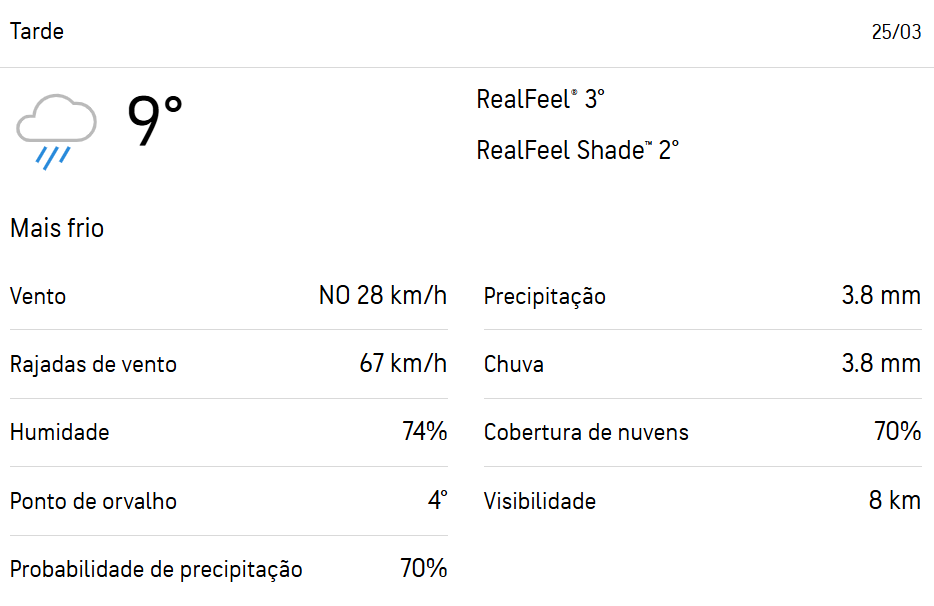Image resolution: width=934 pixels, height=606 pixels.
Task: Click the rain cloud weather icon
Action: click(x=56, y=131)
